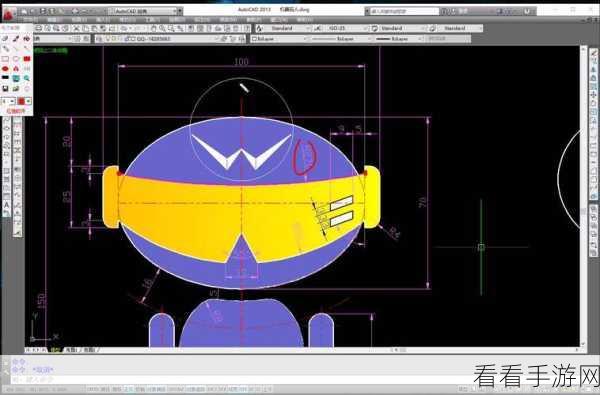Viewport: 600px width, 395px height.
Task: Switch to the 布局2 layout tab
Action: click(x=90, y=349)
